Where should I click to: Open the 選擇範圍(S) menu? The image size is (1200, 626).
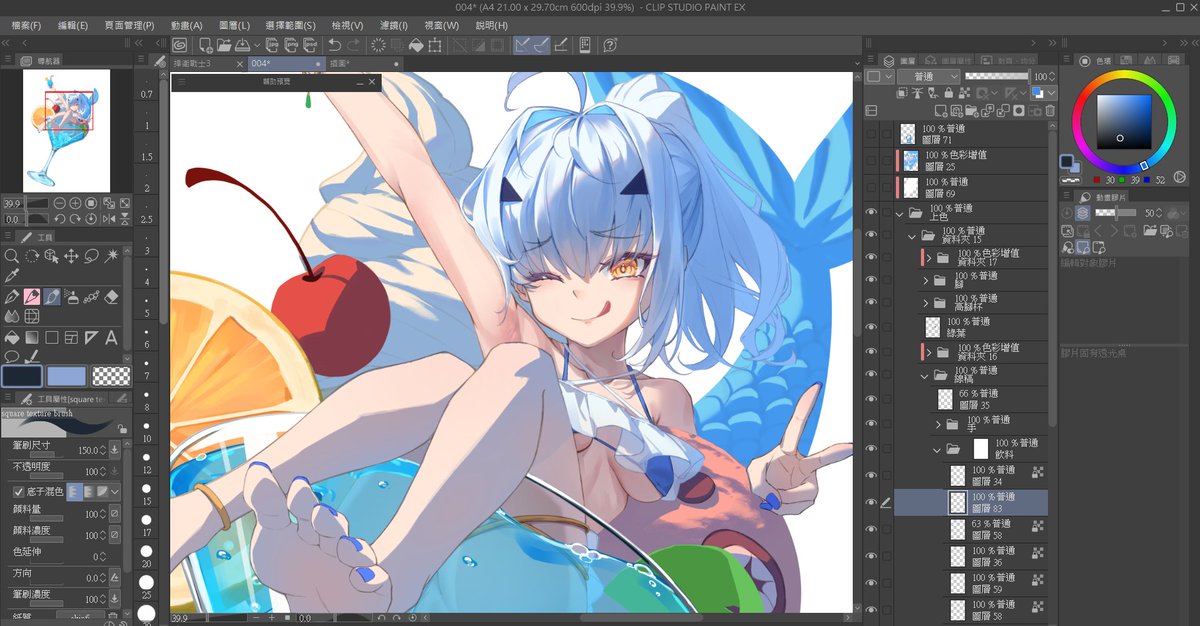(x=291, y=25)
